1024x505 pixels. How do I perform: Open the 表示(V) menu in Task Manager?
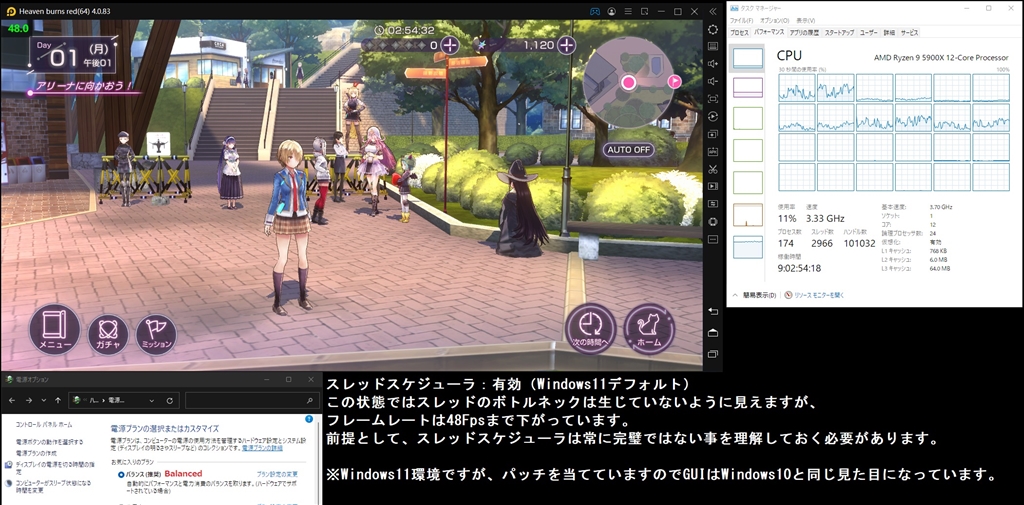coord(804,21)
